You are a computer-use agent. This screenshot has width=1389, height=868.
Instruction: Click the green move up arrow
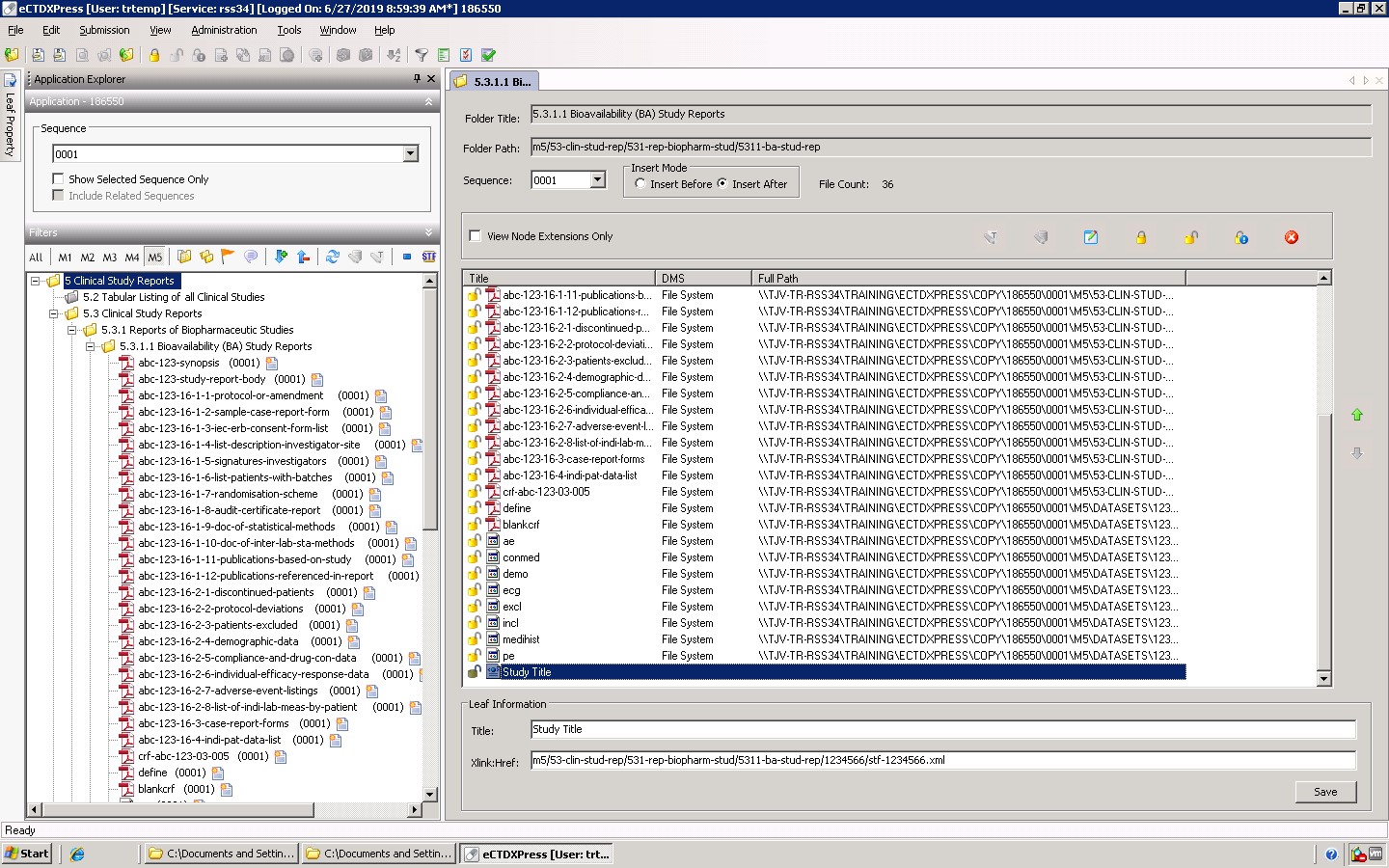1356,415
